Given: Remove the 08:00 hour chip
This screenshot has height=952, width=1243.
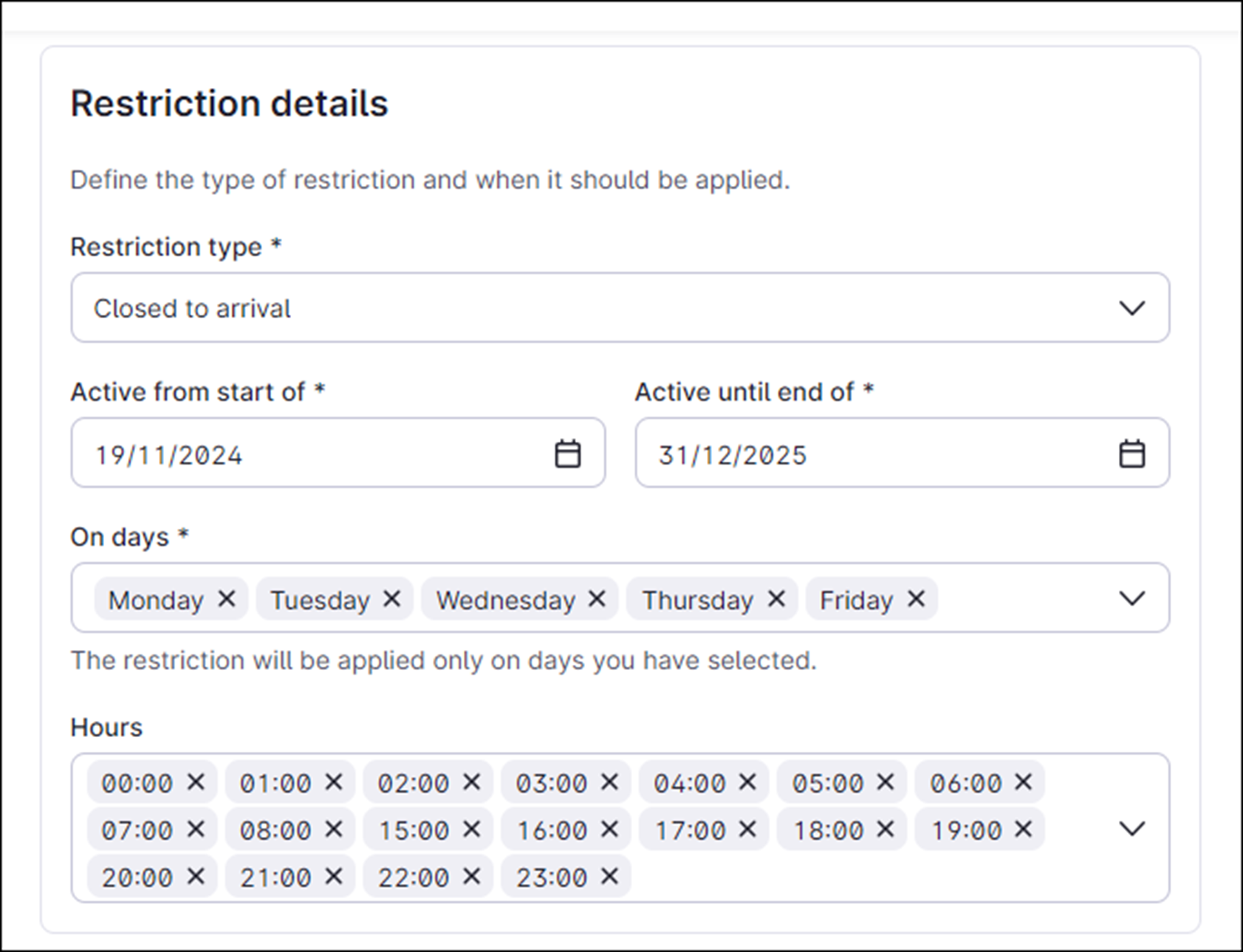Looking at the screenshot, I should [334, 829].
